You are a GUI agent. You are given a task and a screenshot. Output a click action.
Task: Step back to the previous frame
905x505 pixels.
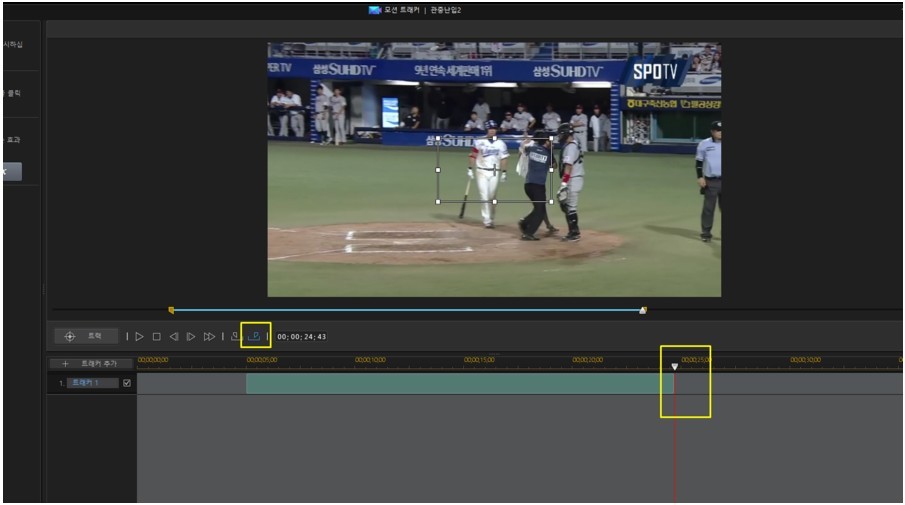tap(173, 337)
